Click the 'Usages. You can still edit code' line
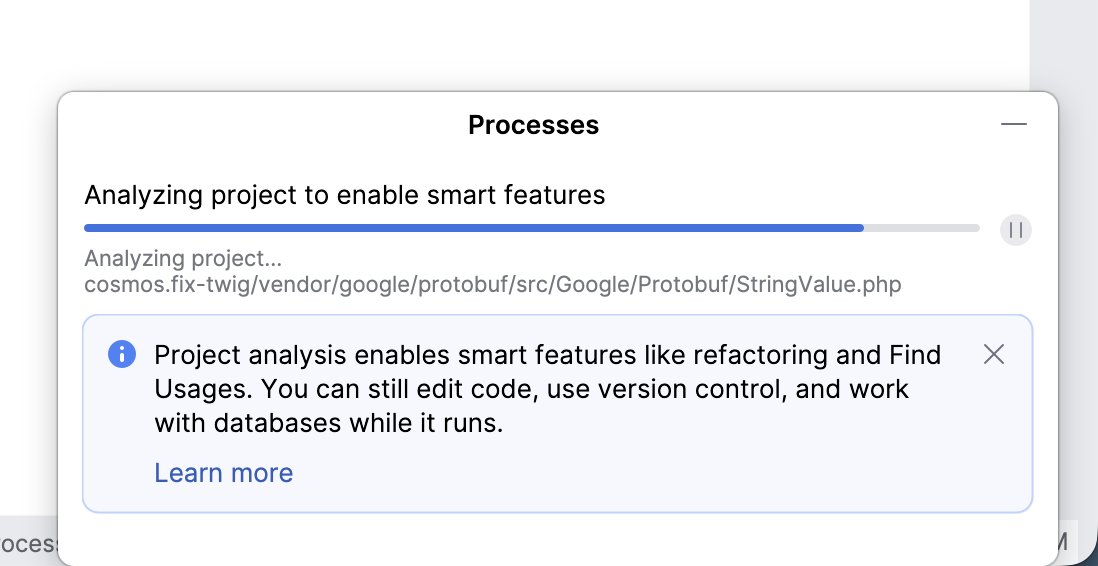 [x=531, y=389]
